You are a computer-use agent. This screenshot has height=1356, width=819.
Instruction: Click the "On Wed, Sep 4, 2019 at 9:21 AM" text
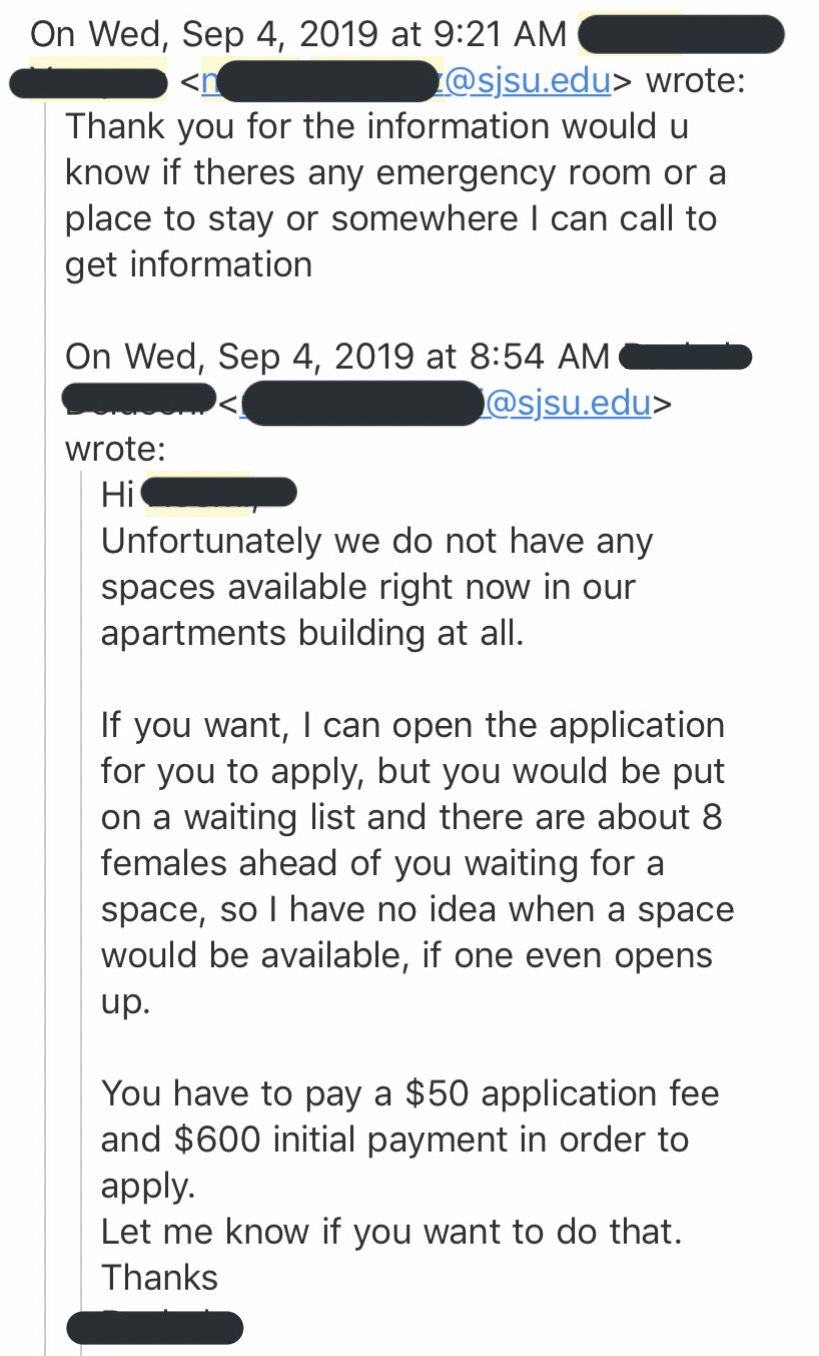pyautogui.click(x=298, y=35)
